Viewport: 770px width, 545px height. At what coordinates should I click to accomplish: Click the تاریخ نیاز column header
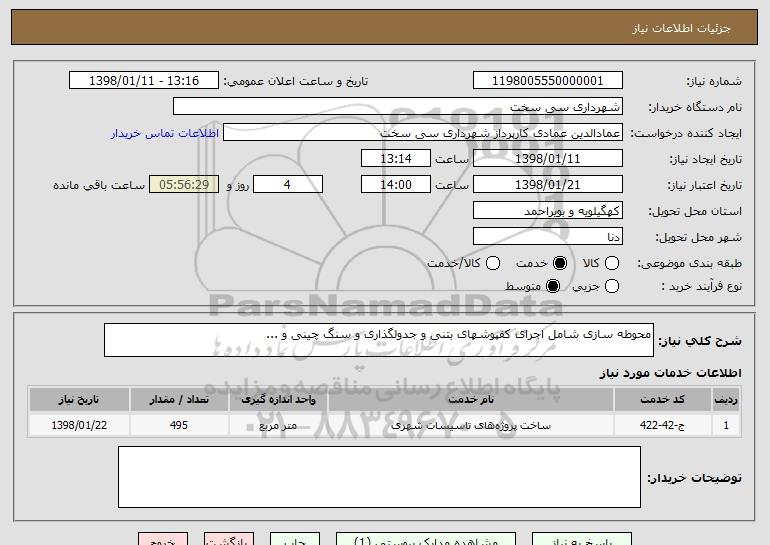pos(79,400)
